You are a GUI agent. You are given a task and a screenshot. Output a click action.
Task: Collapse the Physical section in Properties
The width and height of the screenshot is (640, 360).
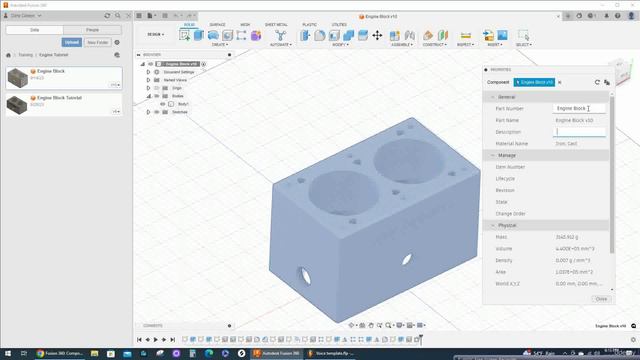coord(493,225)
